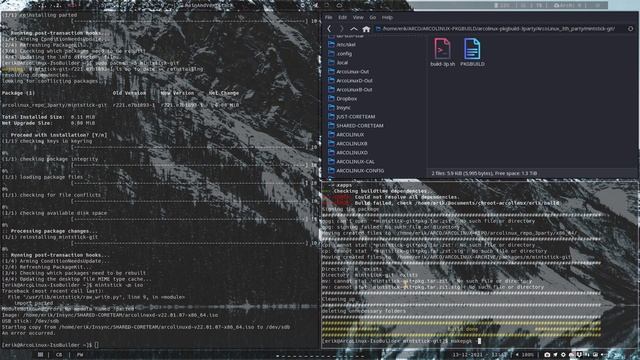Click the 'An error occurred.' line in left terminal

28,333
